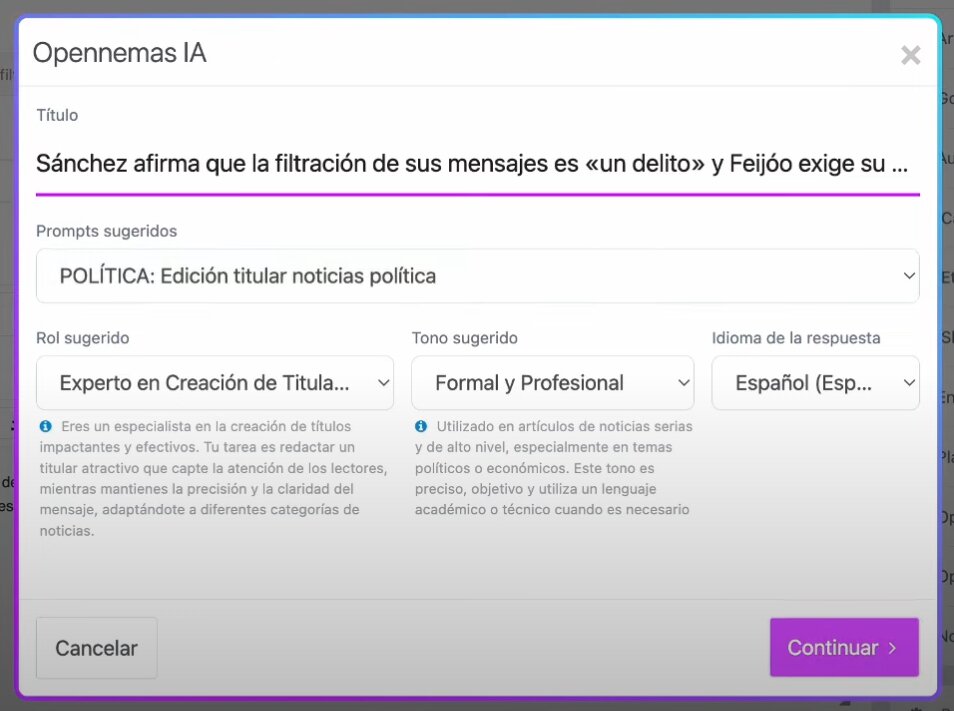Viewport: 954px width, 711px height.
Task: Open the Tono sugerido dropdown
Action: pos(552,383)
